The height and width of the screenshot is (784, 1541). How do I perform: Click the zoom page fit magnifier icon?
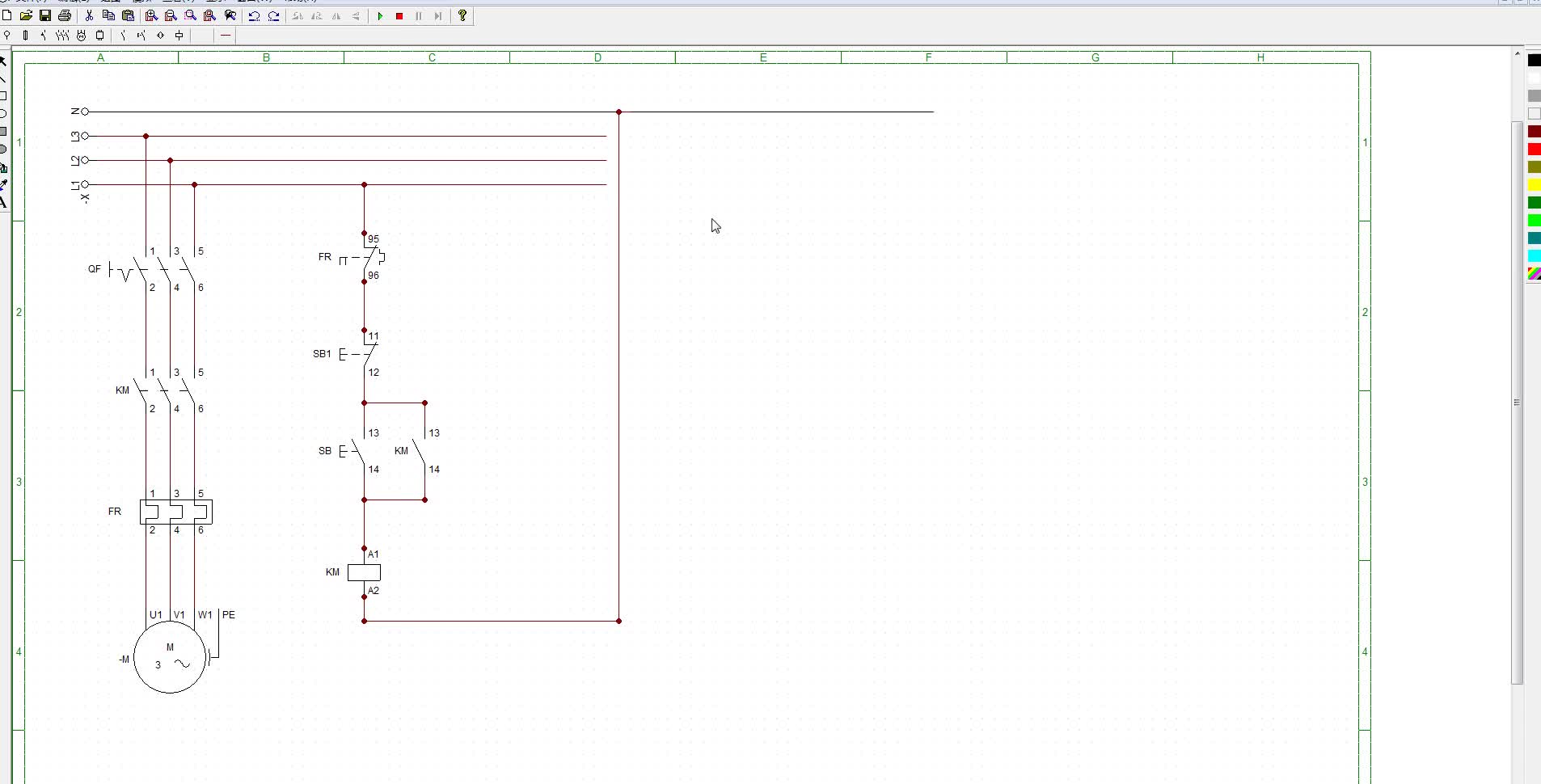pos(210,15)
